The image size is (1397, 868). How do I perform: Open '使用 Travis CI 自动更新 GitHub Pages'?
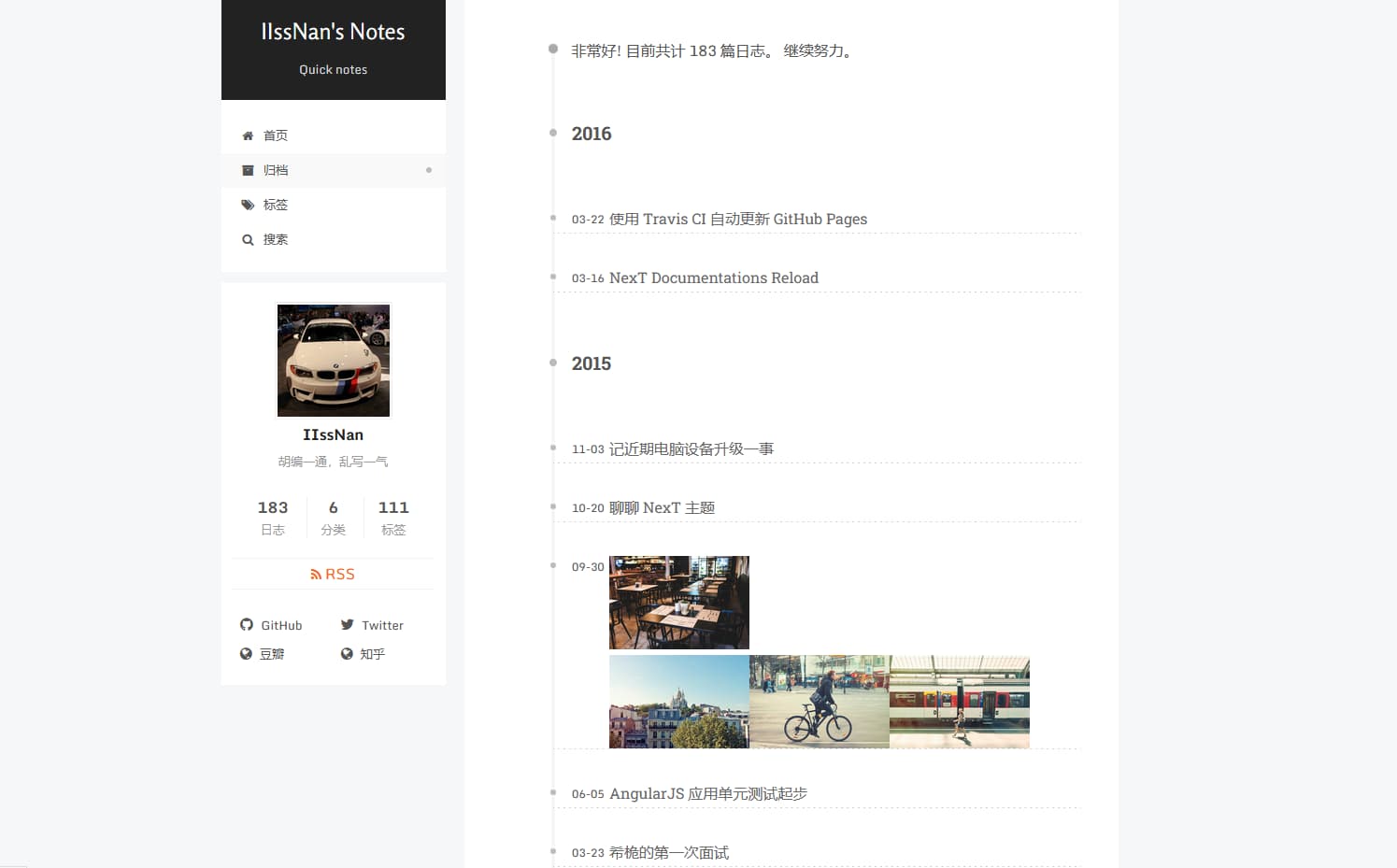(x=737, y=219)
